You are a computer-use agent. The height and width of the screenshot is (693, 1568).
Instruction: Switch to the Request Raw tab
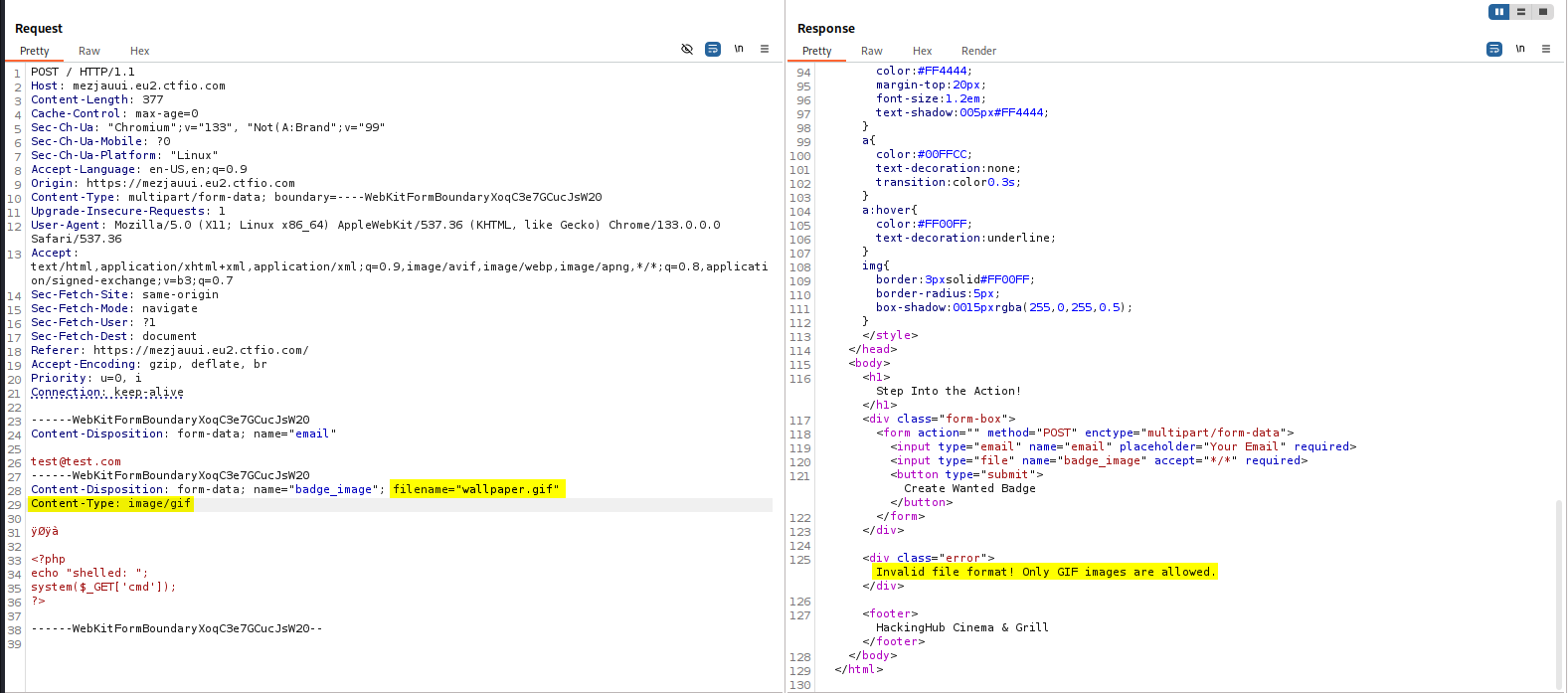[89, 51]
